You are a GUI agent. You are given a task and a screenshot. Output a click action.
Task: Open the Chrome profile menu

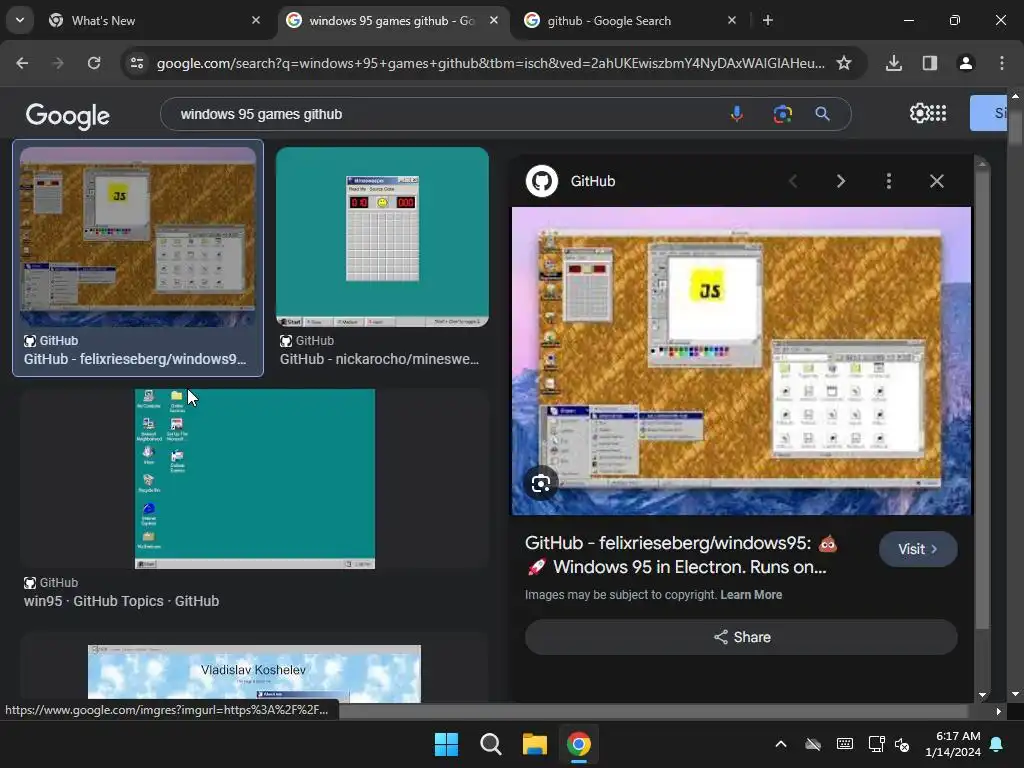click(x=966, y=63)
